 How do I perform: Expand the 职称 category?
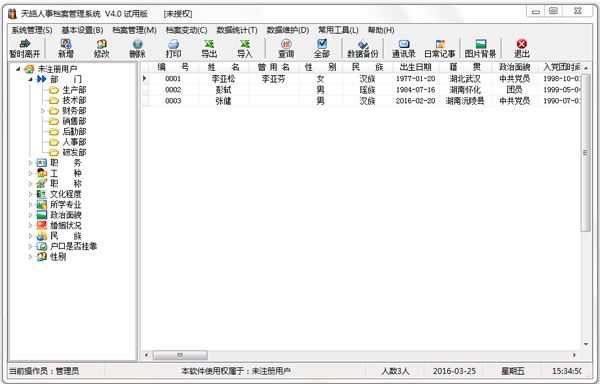pyautogui.click(x=31, y=184)
